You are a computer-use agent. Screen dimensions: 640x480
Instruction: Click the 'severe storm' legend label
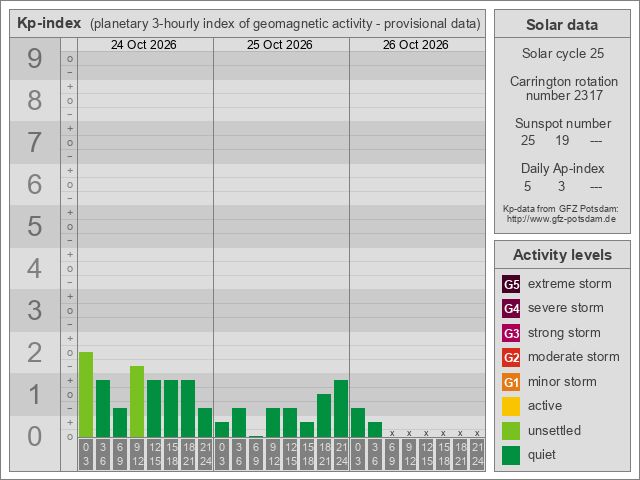(565, 308)
